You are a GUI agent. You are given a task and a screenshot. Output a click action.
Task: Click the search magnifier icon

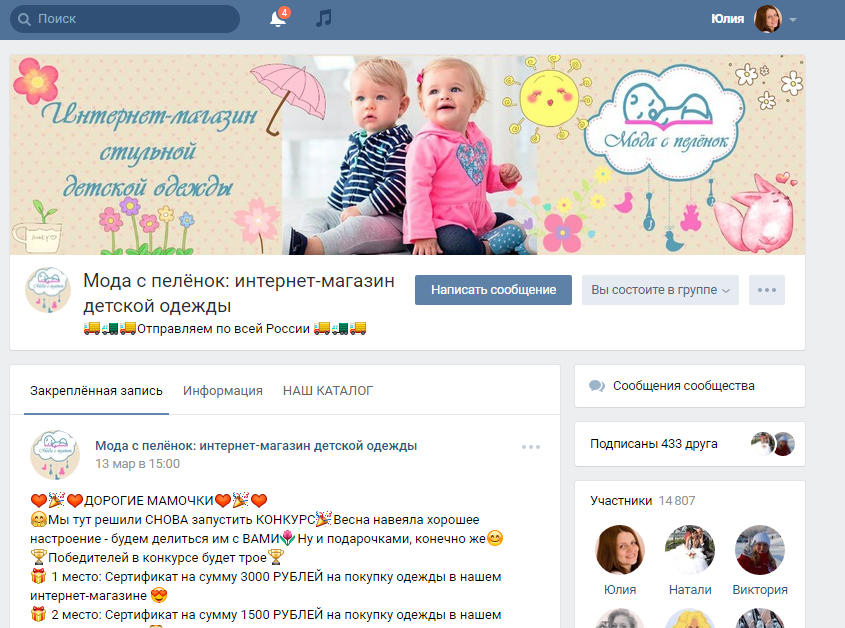pyautogui.click(x=24, y=19)
